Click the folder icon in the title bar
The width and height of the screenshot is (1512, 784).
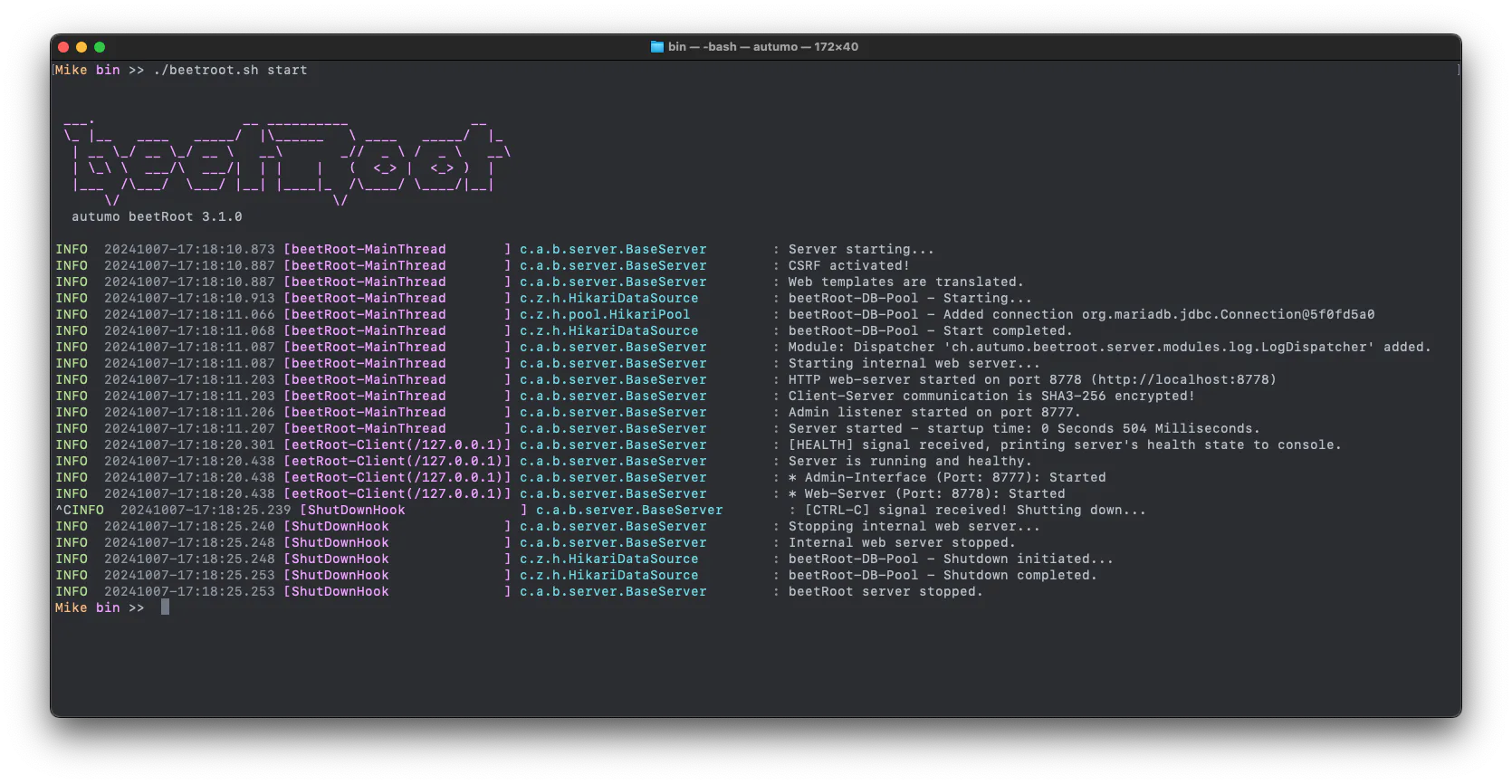[657, 47]
